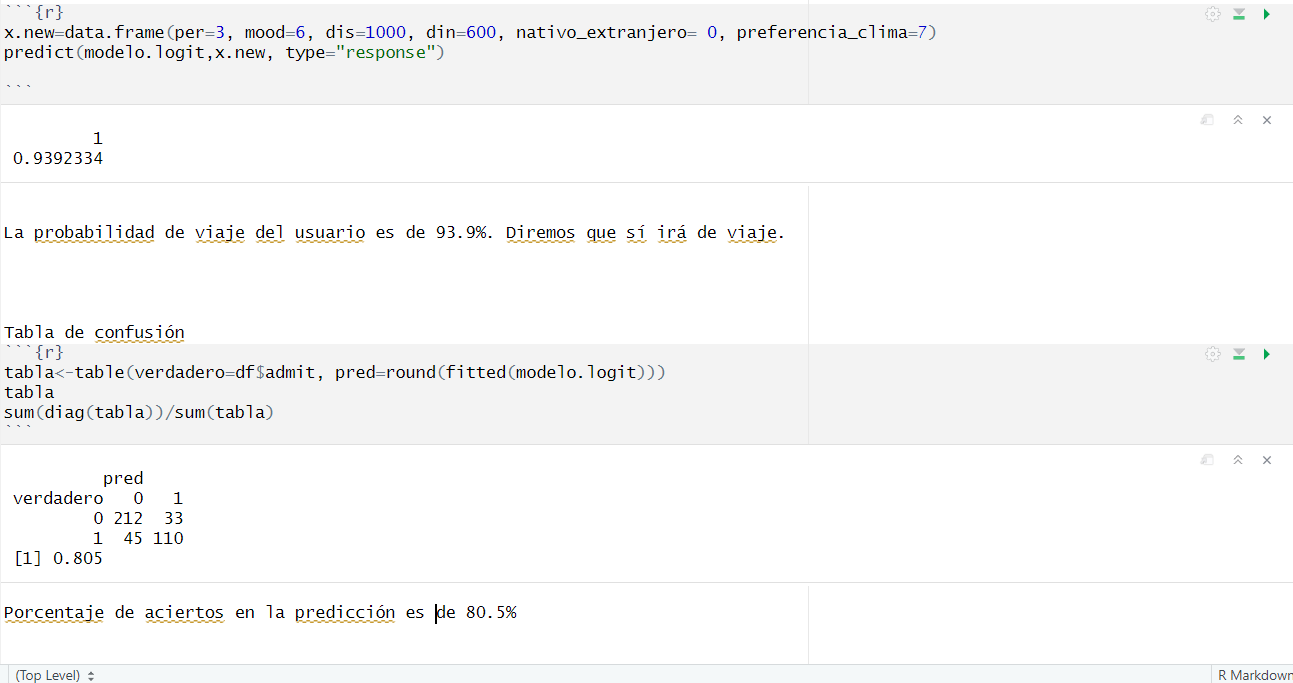Viewport: 1293px width, 683px height.
Task: Click the 212 cell in confusion table
Action: (x=128, y=518)
